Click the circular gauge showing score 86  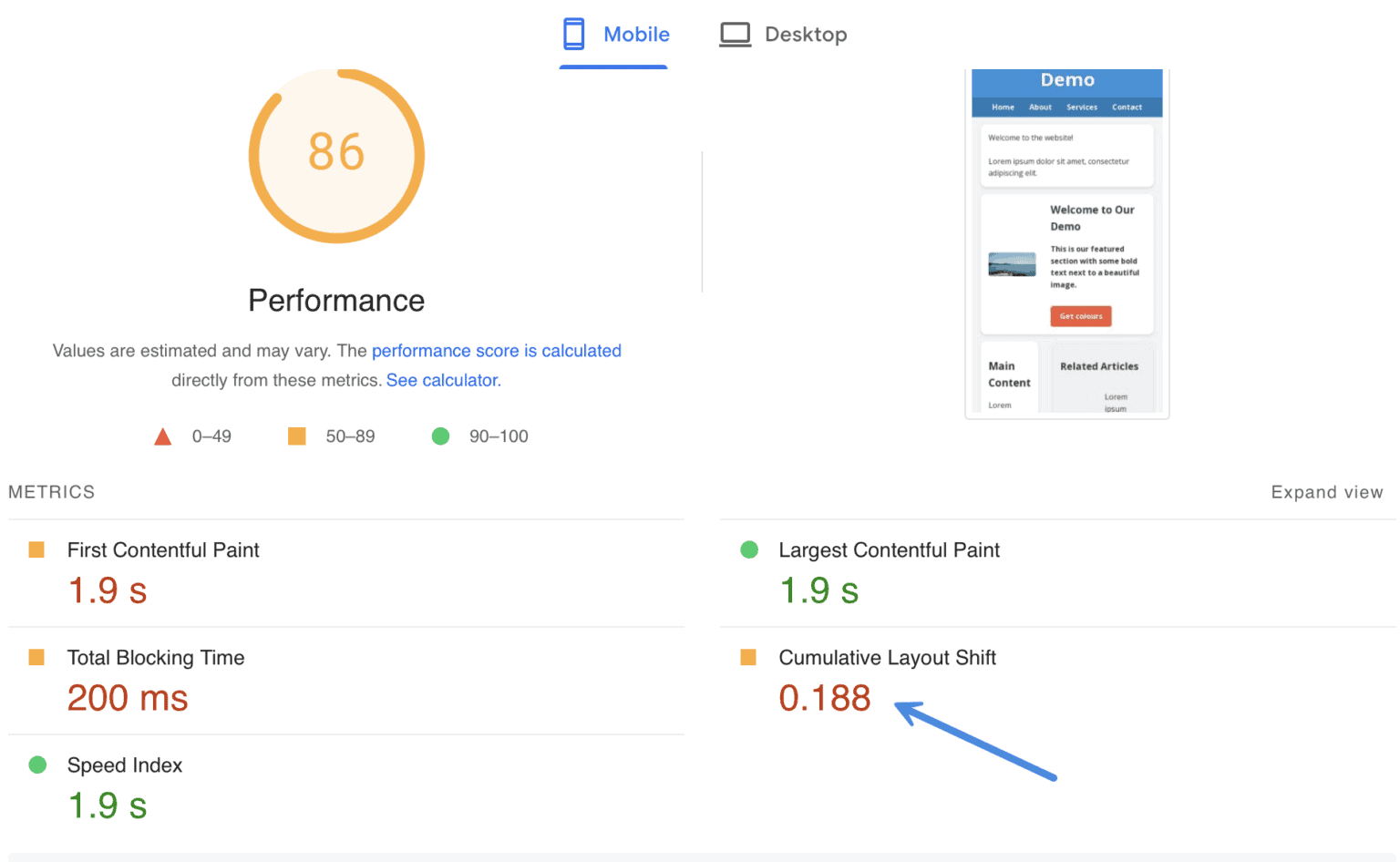(336, 155)
